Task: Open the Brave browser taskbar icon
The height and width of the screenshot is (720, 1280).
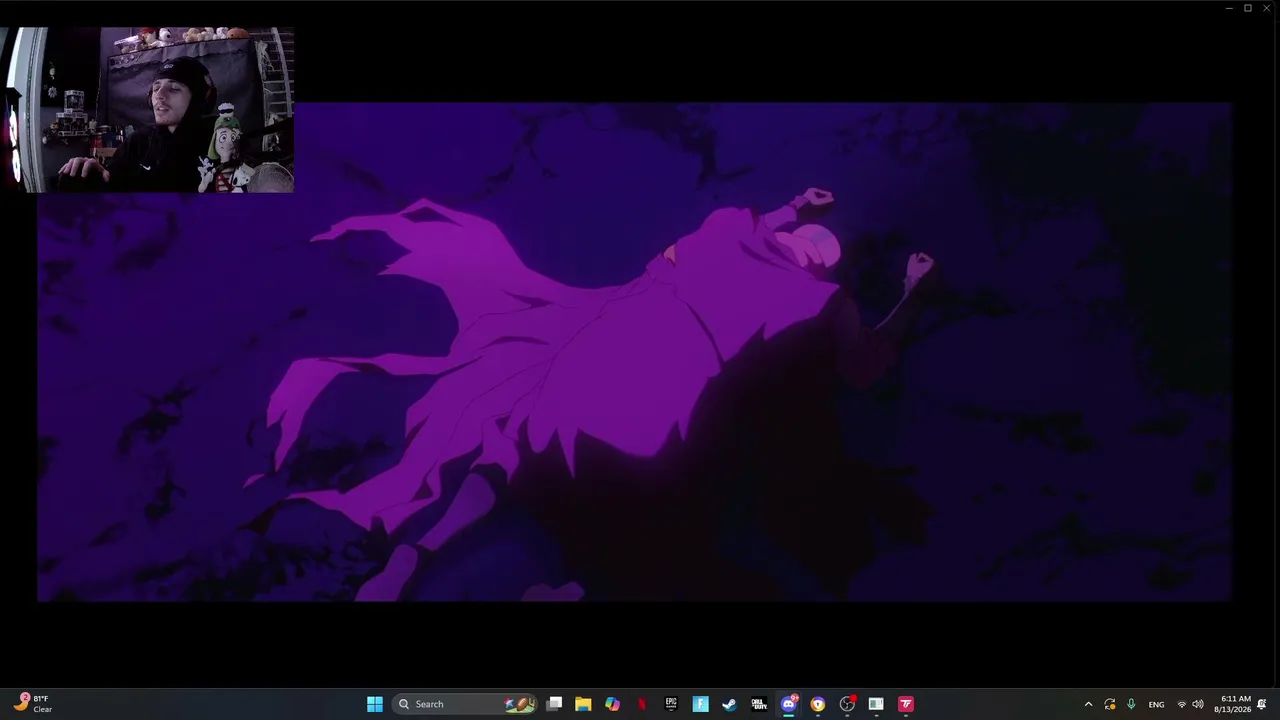Action: (x=817, y=704)
